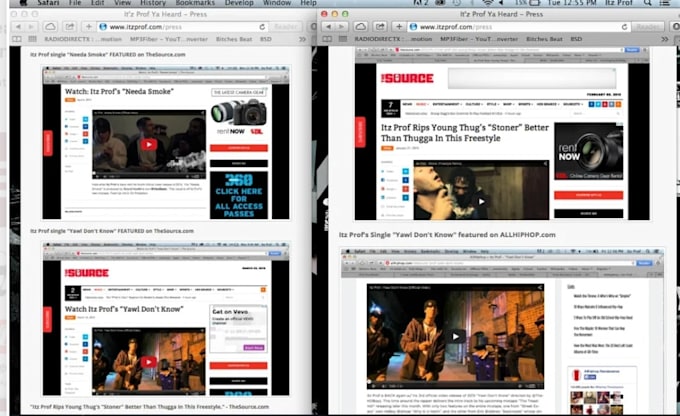
Task: Open the Develop menu
Action: (x=239, y=3)
